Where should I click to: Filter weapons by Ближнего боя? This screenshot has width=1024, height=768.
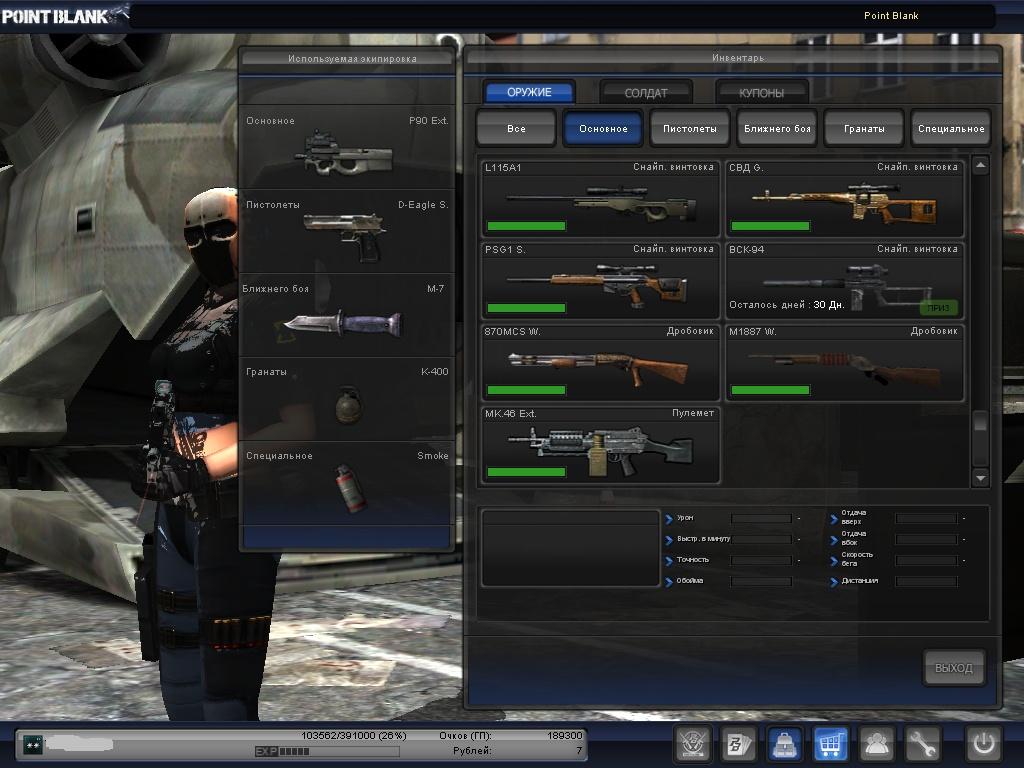coord(777,128)
